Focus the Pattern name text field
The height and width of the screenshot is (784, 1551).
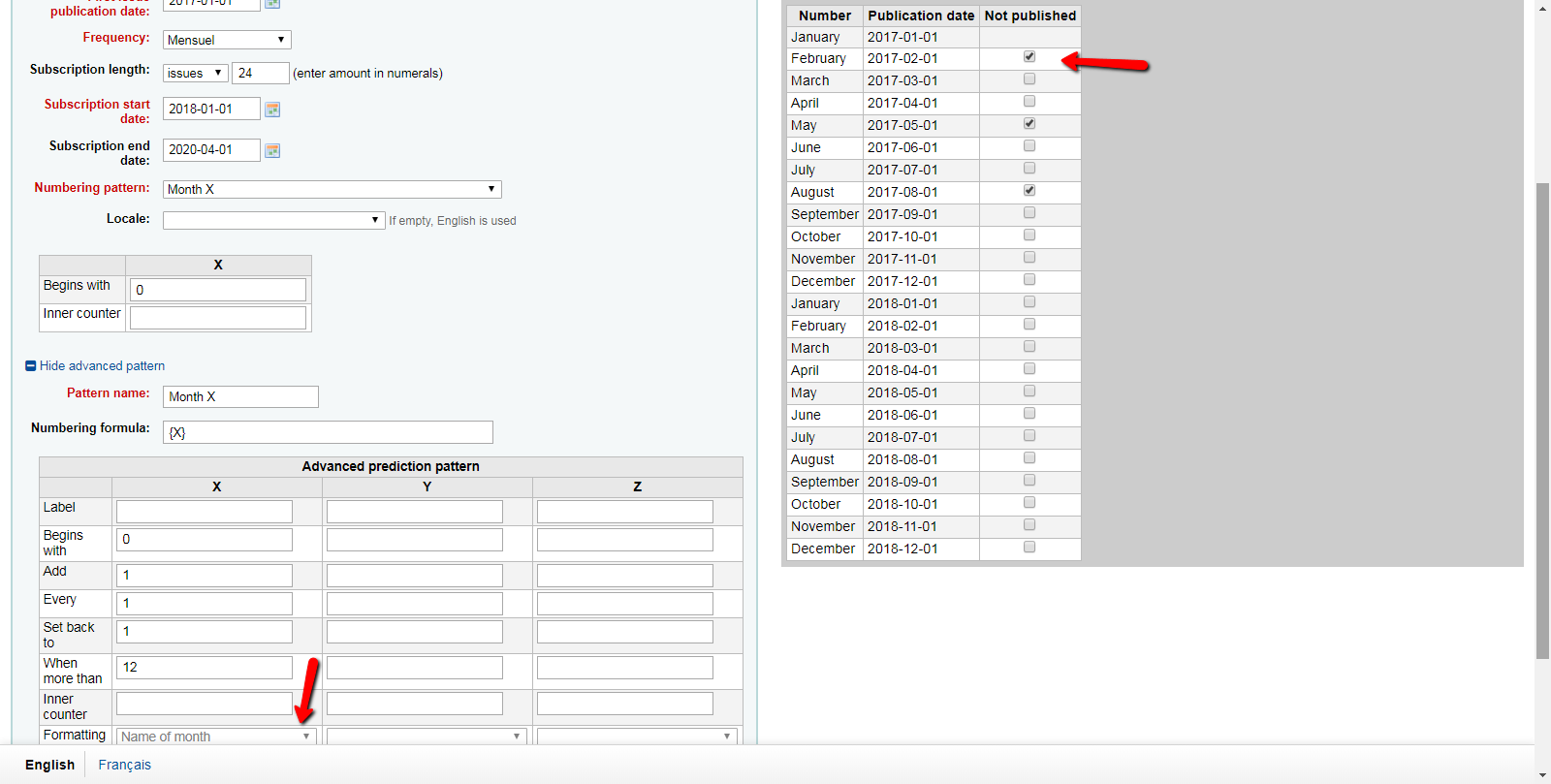[240, 396]
